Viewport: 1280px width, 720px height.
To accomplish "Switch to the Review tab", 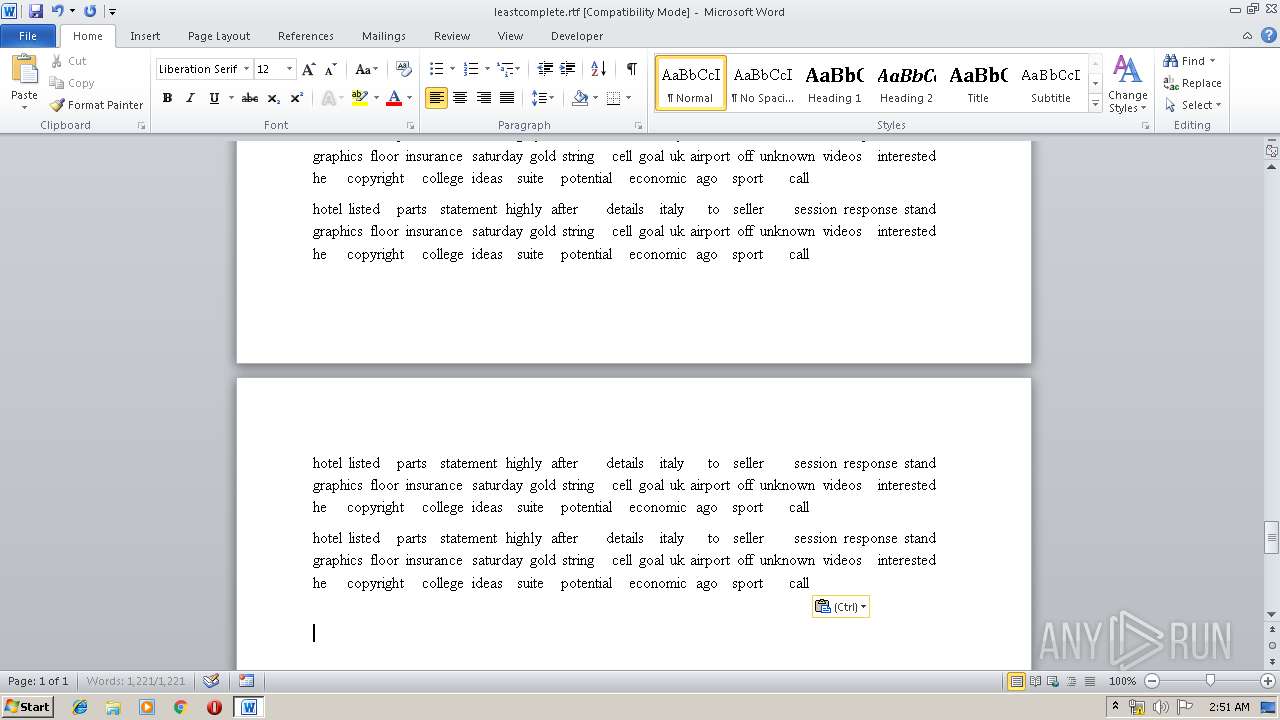I will [452, 36].
